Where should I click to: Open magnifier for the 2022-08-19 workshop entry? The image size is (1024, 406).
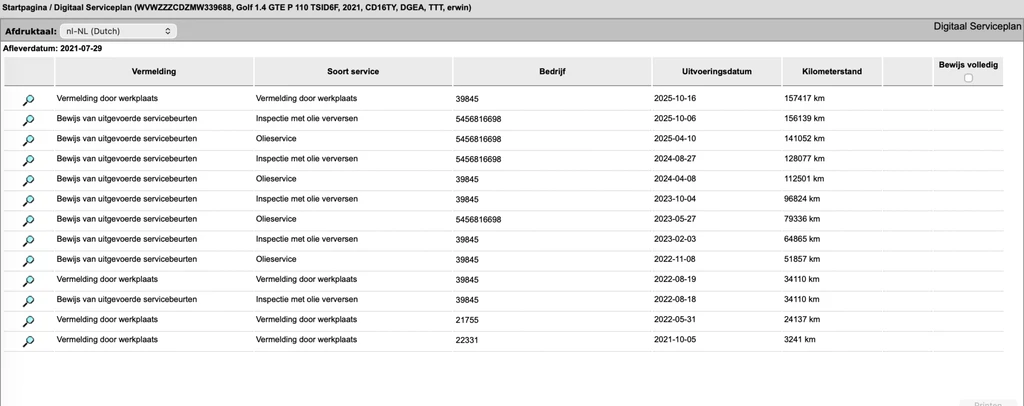pyautogui.click(x=29, y=281)
